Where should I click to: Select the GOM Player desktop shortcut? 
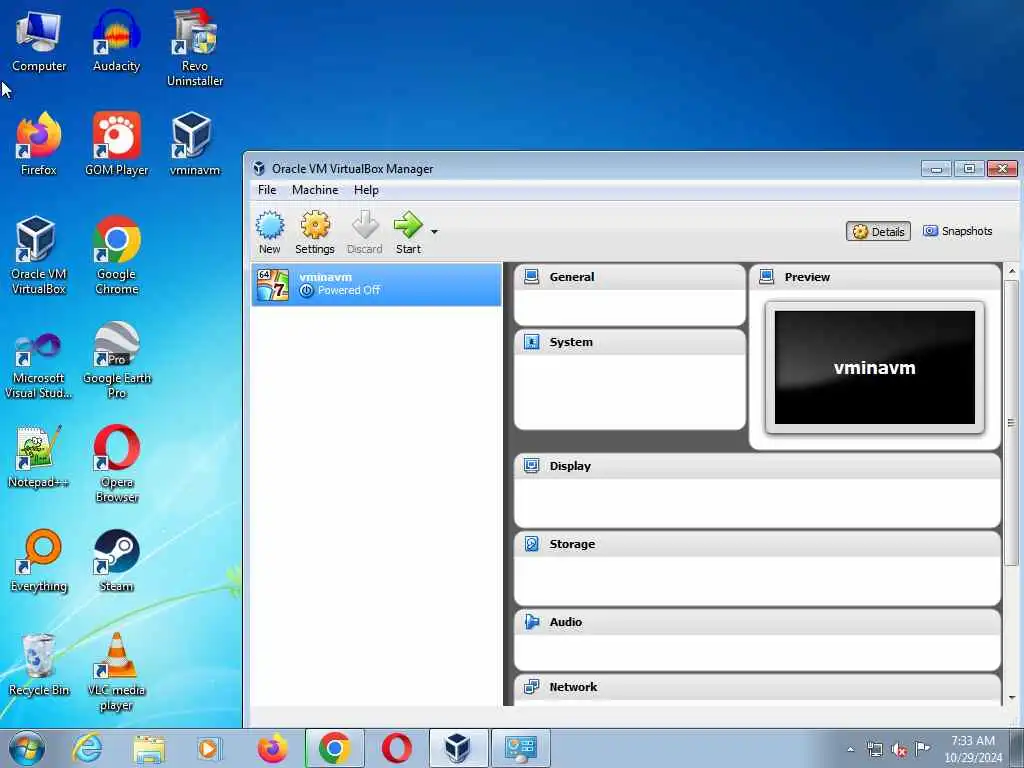coord(116,145)
